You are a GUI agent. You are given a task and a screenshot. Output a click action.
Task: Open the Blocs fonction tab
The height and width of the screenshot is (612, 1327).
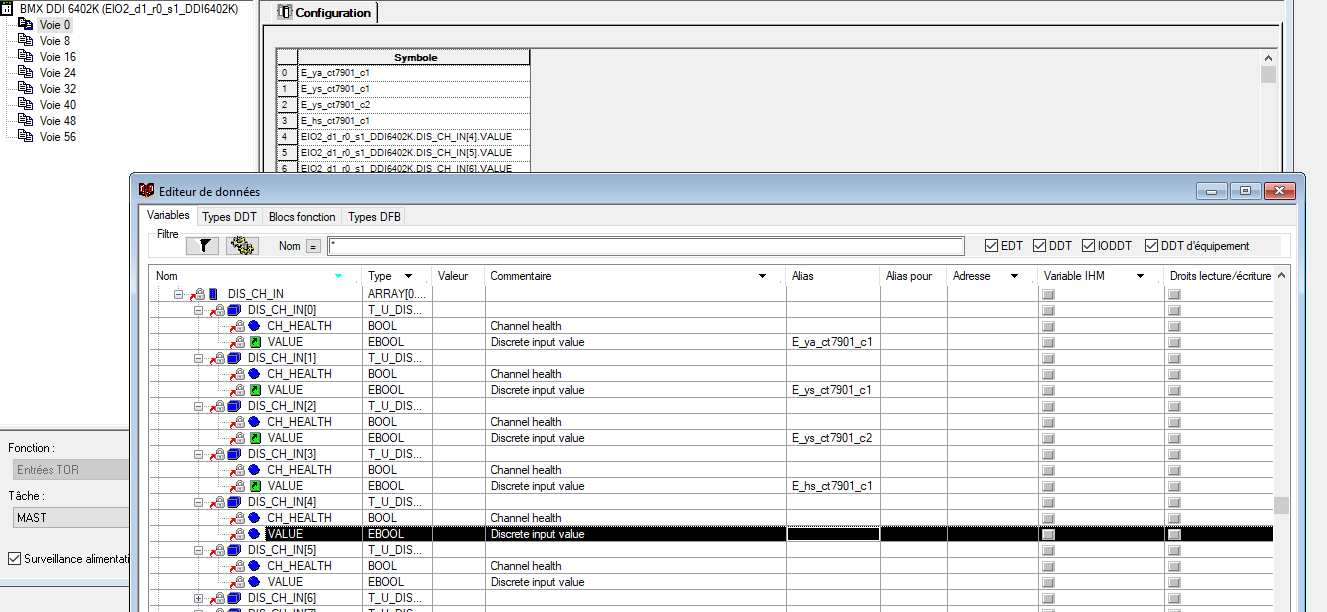click(302, 217)
